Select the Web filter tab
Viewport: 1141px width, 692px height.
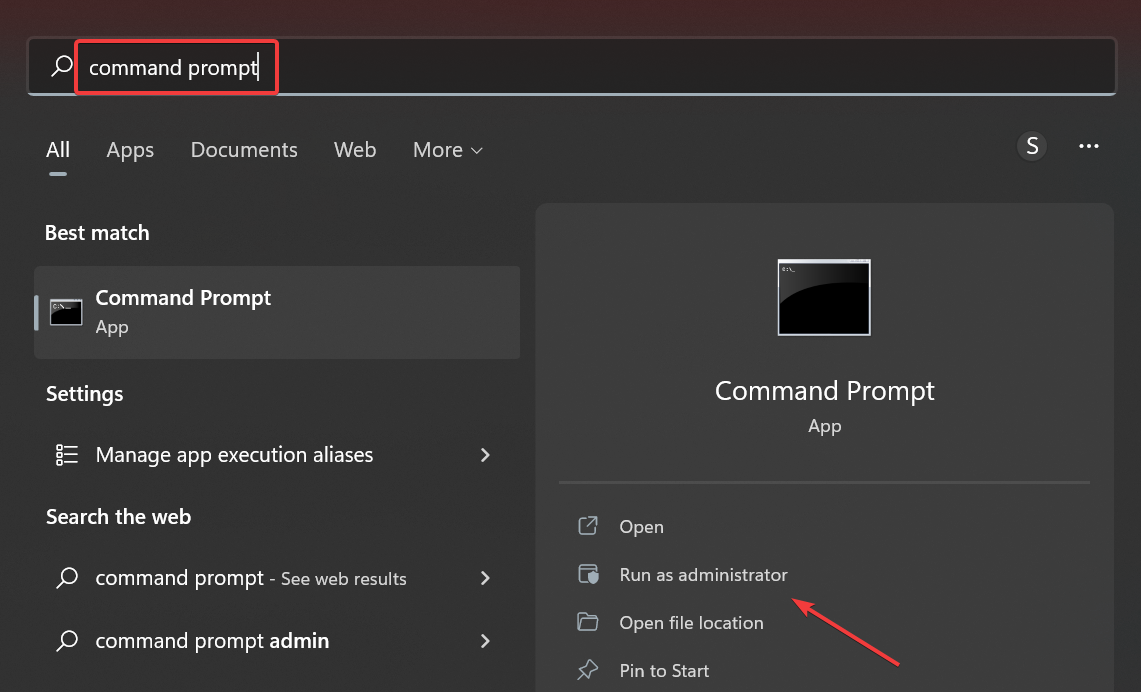[355, 150]
